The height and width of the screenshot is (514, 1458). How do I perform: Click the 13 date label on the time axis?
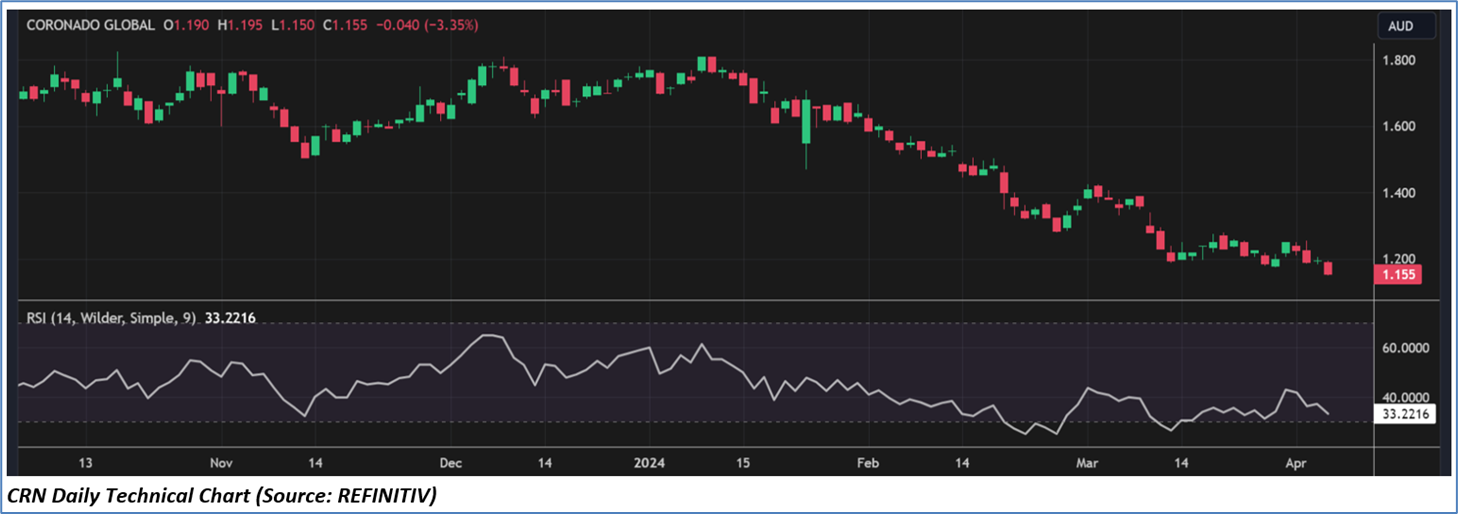click(x=85, y=464)
